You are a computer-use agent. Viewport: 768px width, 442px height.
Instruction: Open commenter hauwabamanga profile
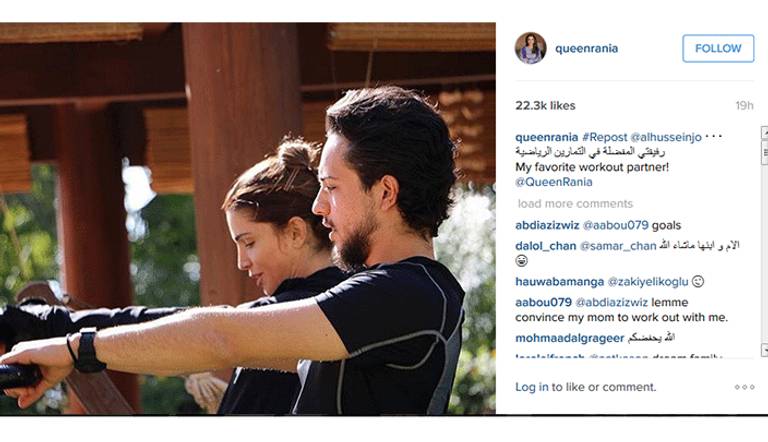559,282
